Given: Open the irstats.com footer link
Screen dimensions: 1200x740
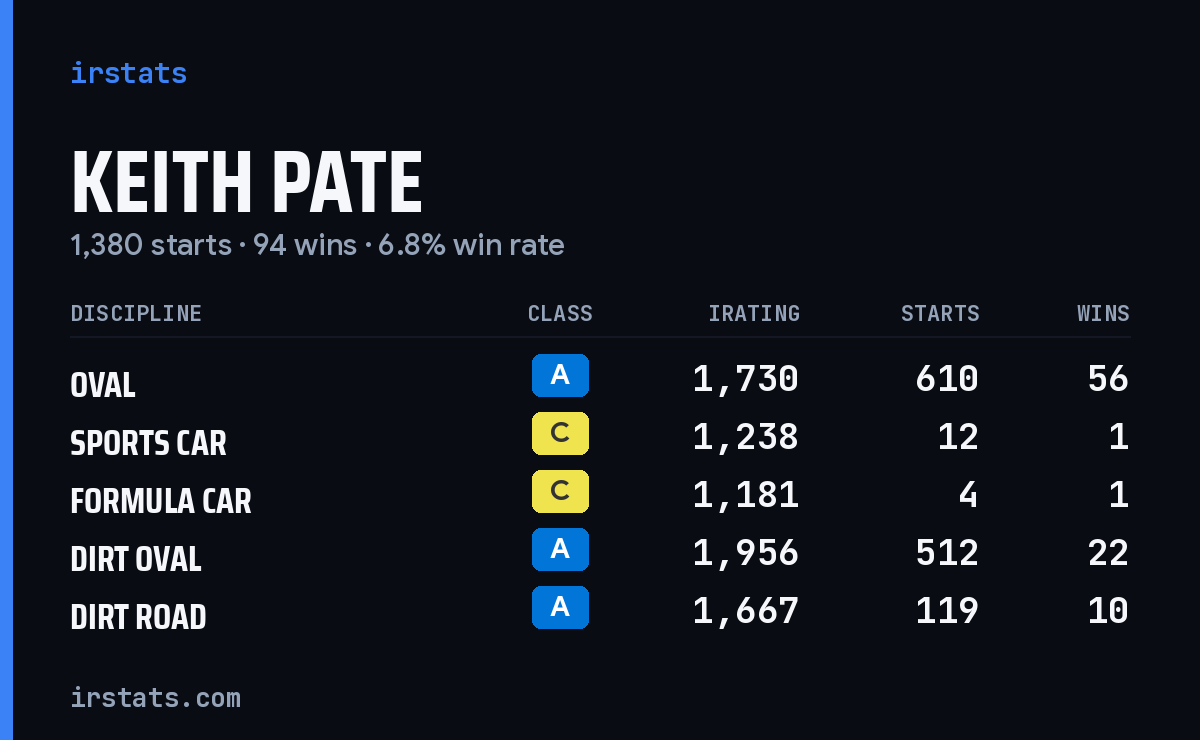Looking at the screenshot, I should point(156,697).
